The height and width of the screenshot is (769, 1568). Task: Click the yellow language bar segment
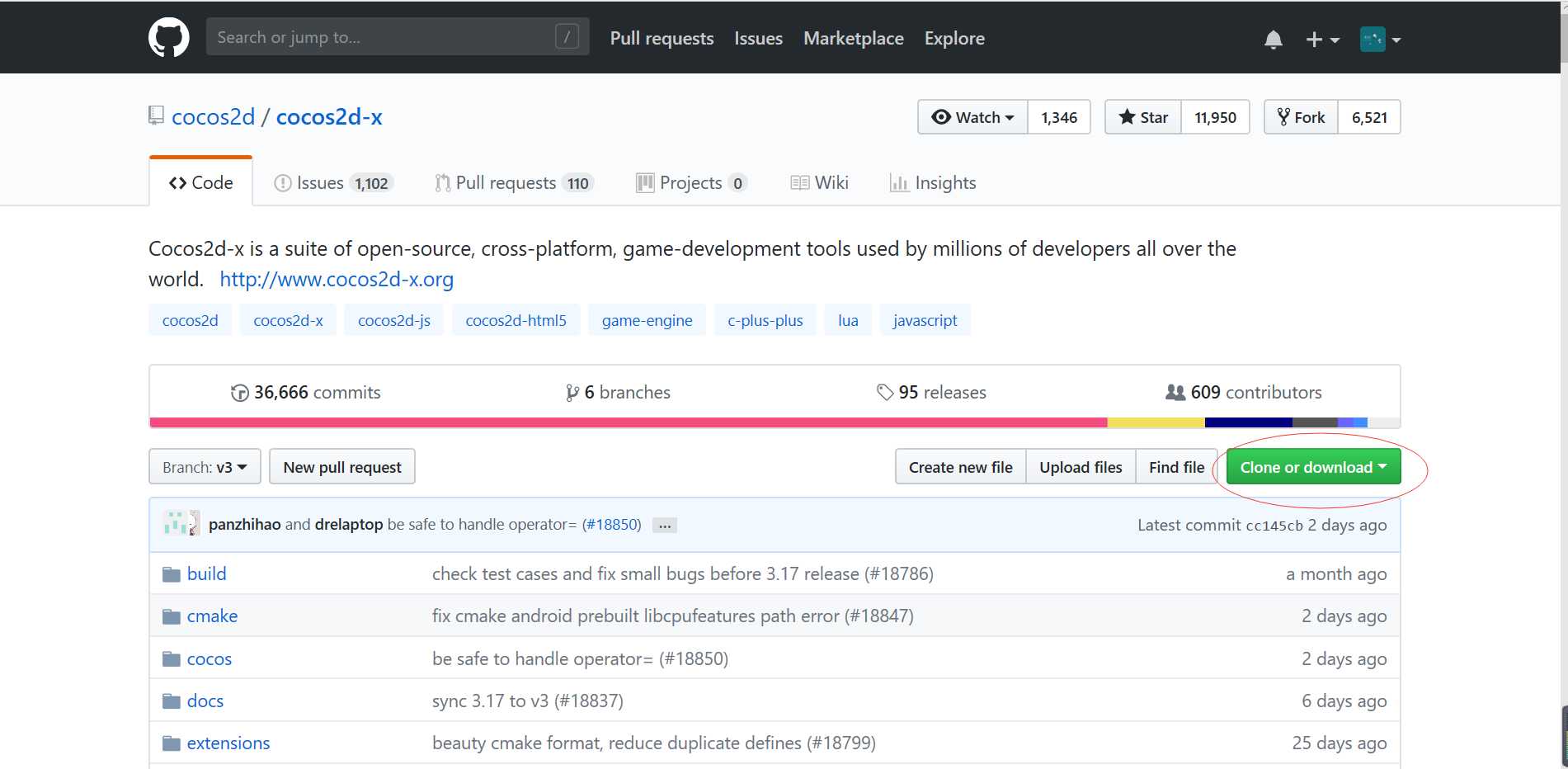(1156, 422)
